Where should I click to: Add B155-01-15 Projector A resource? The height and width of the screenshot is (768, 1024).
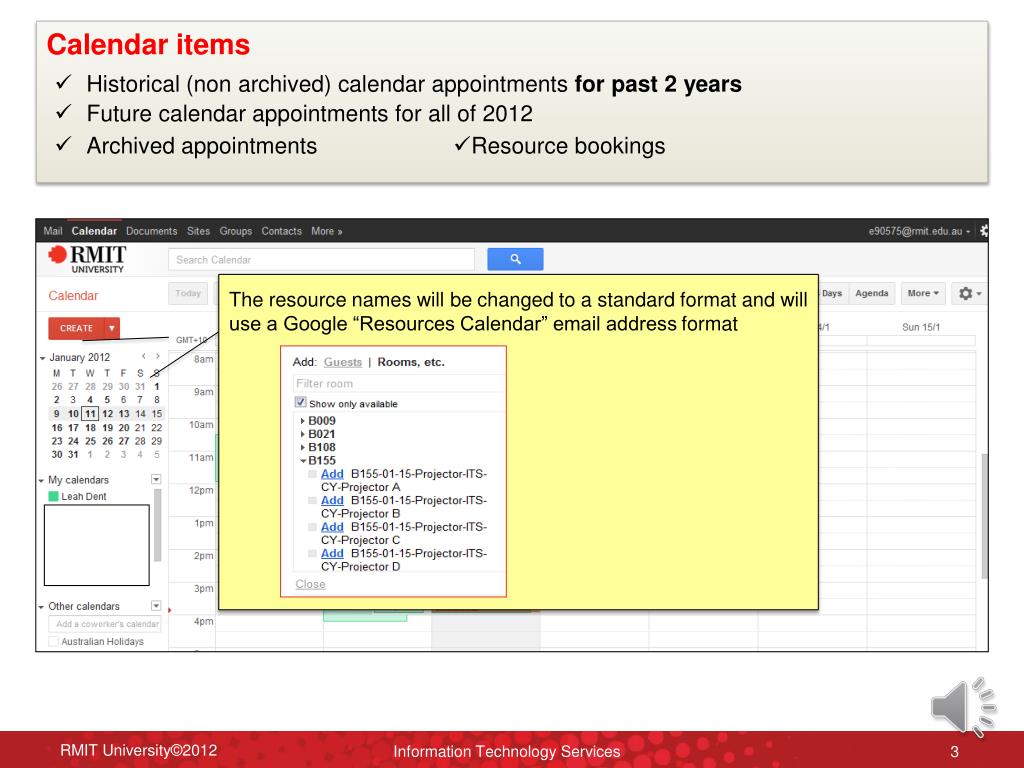(332, 474)
